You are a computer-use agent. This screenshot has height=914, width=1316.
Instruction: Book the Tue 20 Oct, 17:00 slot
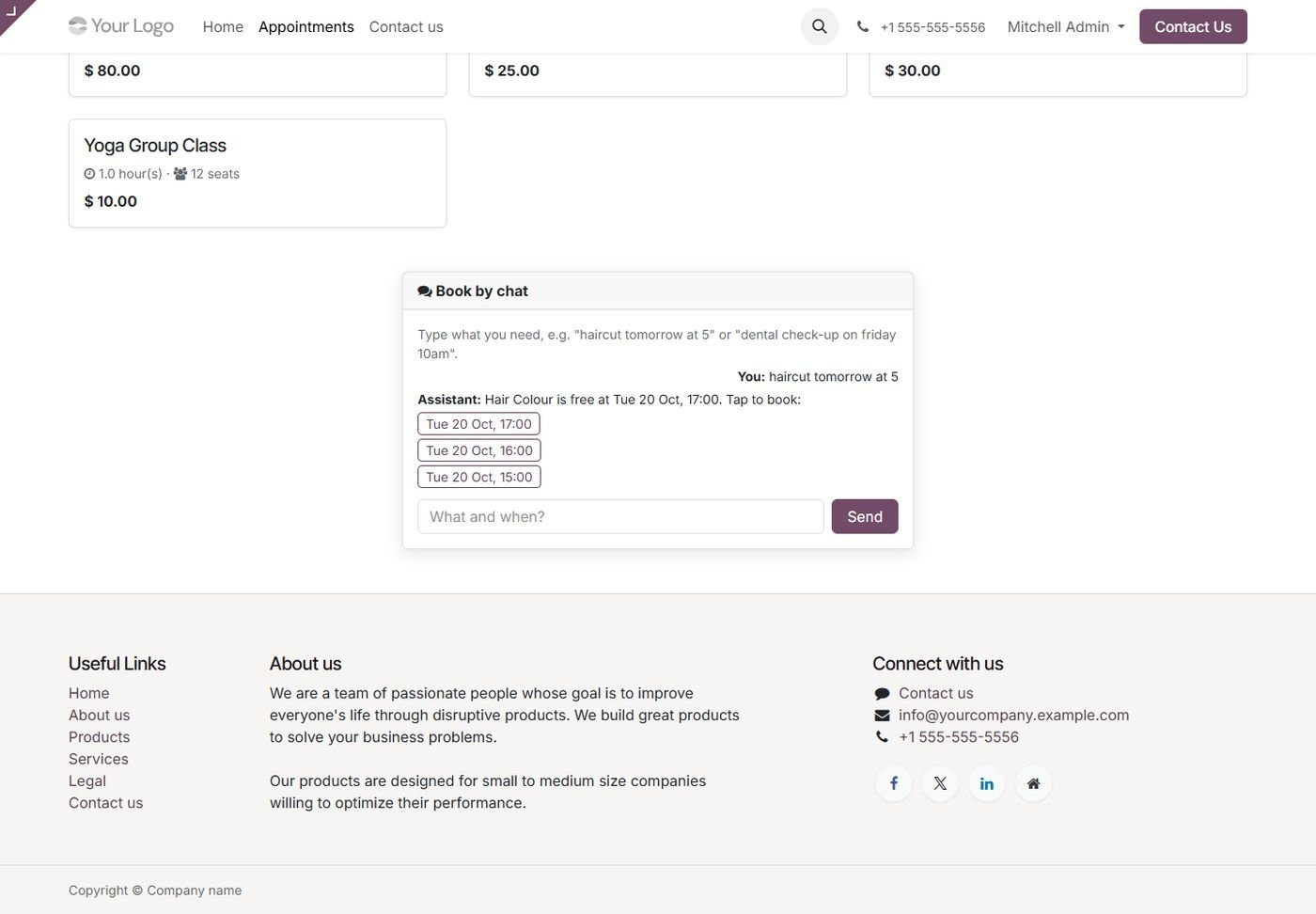(478, 424)
